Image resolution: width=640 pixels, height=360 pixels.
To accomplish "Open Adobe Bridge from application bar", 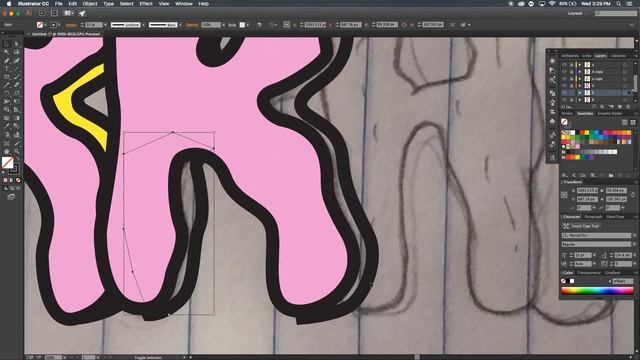I will pyautogui.click(x=42, y=13).
